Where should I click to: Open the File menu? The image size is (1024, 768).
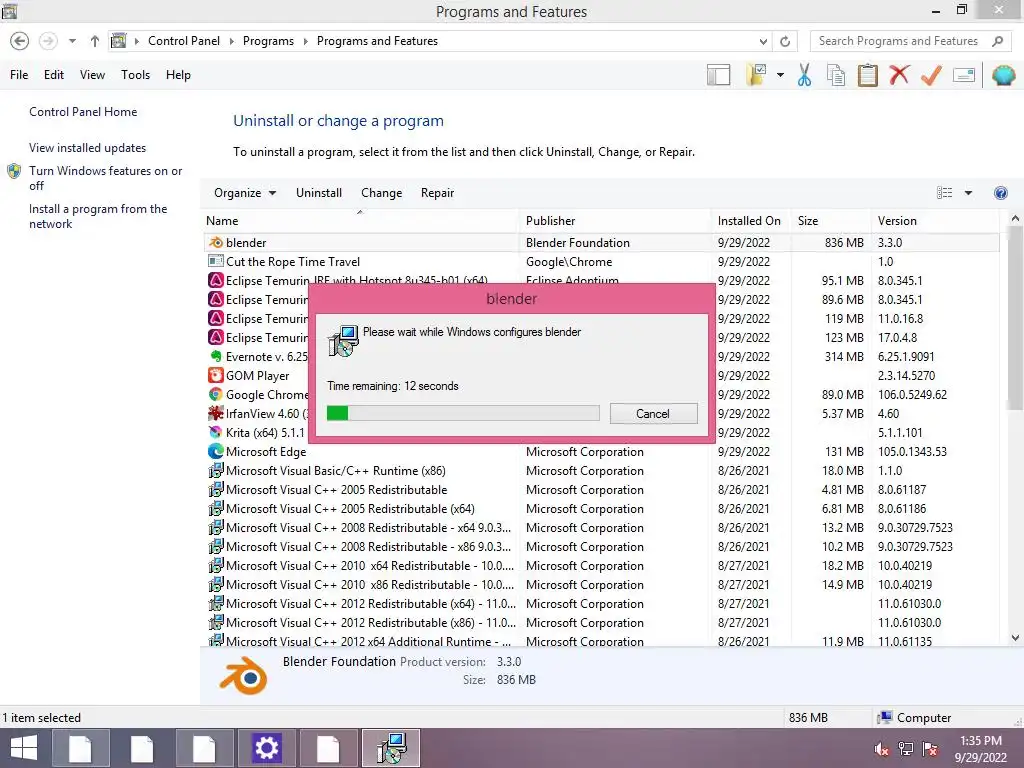pos(19,75)
